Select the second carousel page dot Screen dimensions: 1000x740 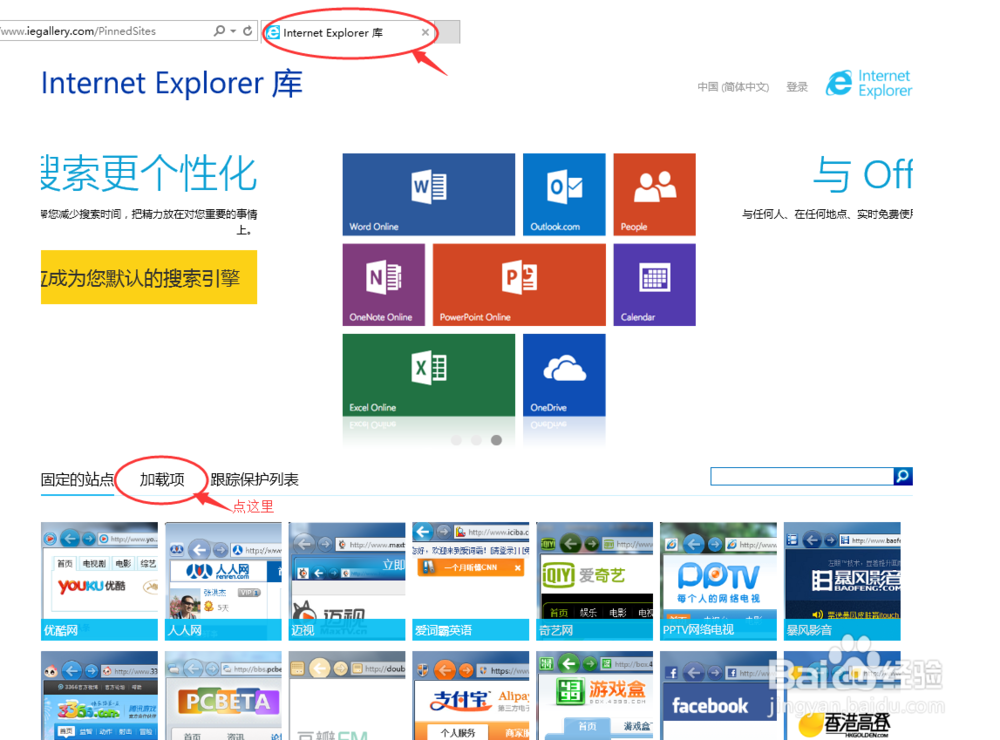click(476, 440)
